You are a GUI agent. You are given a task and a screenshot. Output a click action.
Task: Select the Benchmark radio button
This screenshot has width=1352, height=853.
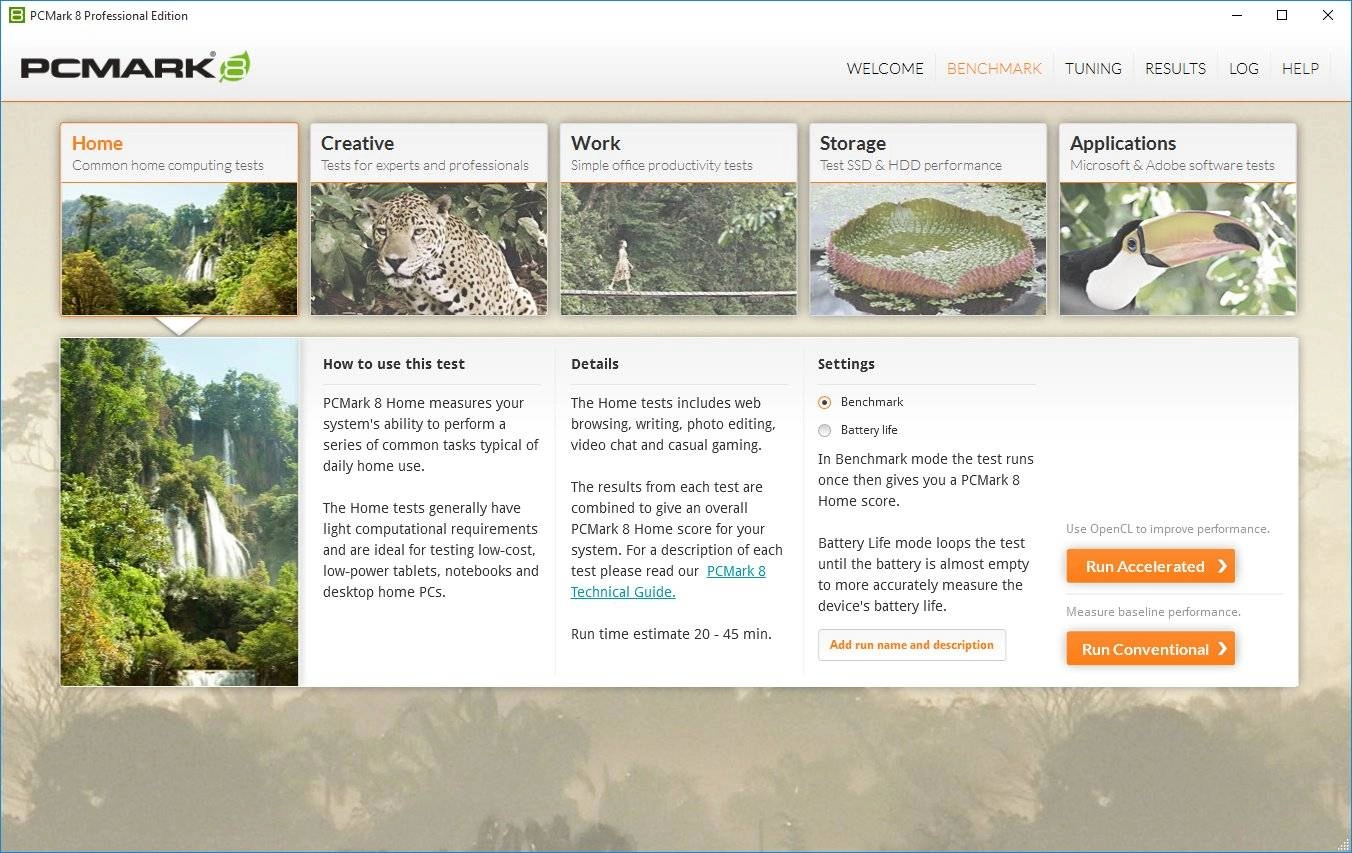tap(825, 402)
